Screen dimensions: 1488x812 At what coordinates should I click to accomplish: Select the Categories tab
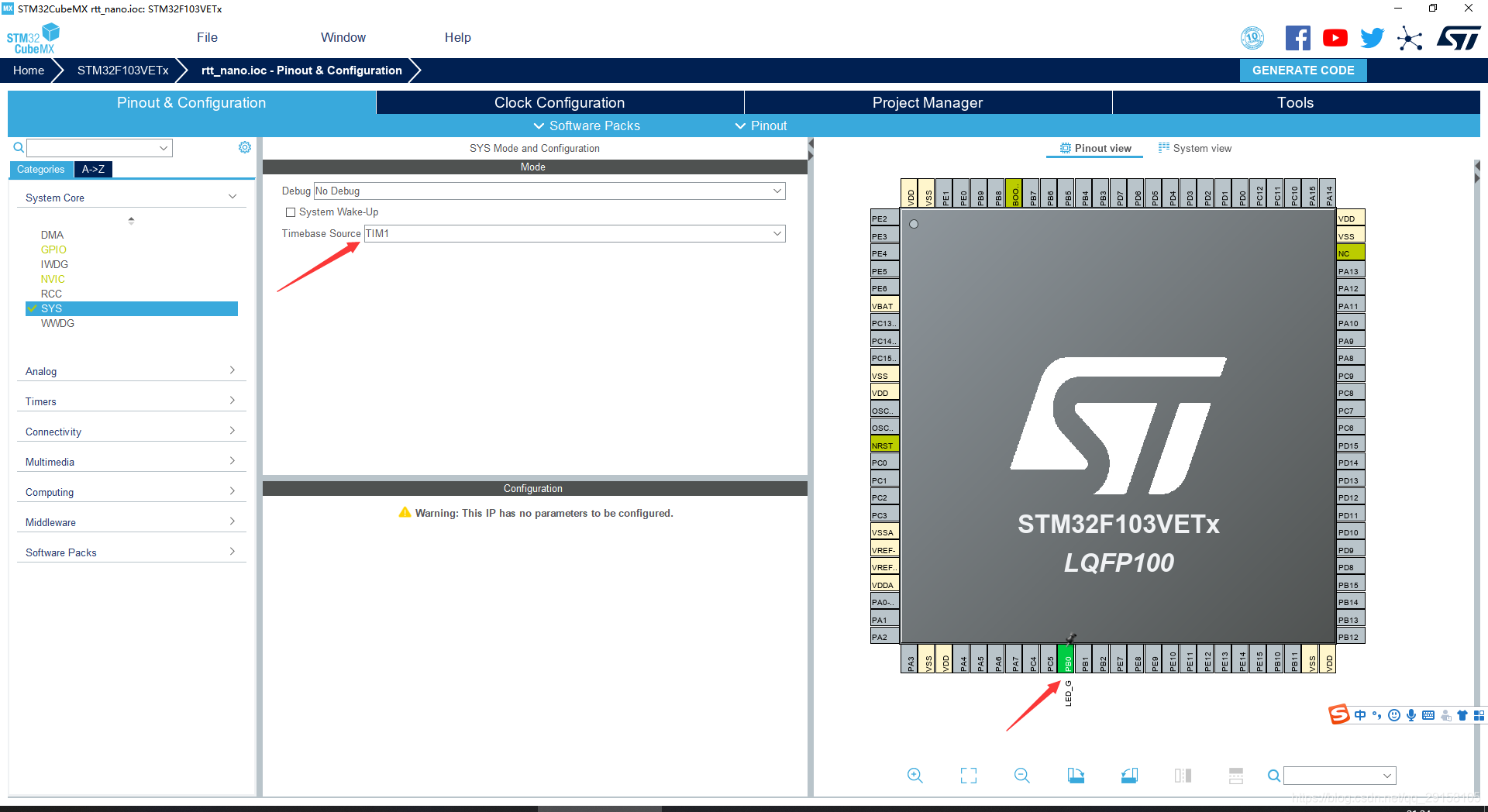(41, 169)
